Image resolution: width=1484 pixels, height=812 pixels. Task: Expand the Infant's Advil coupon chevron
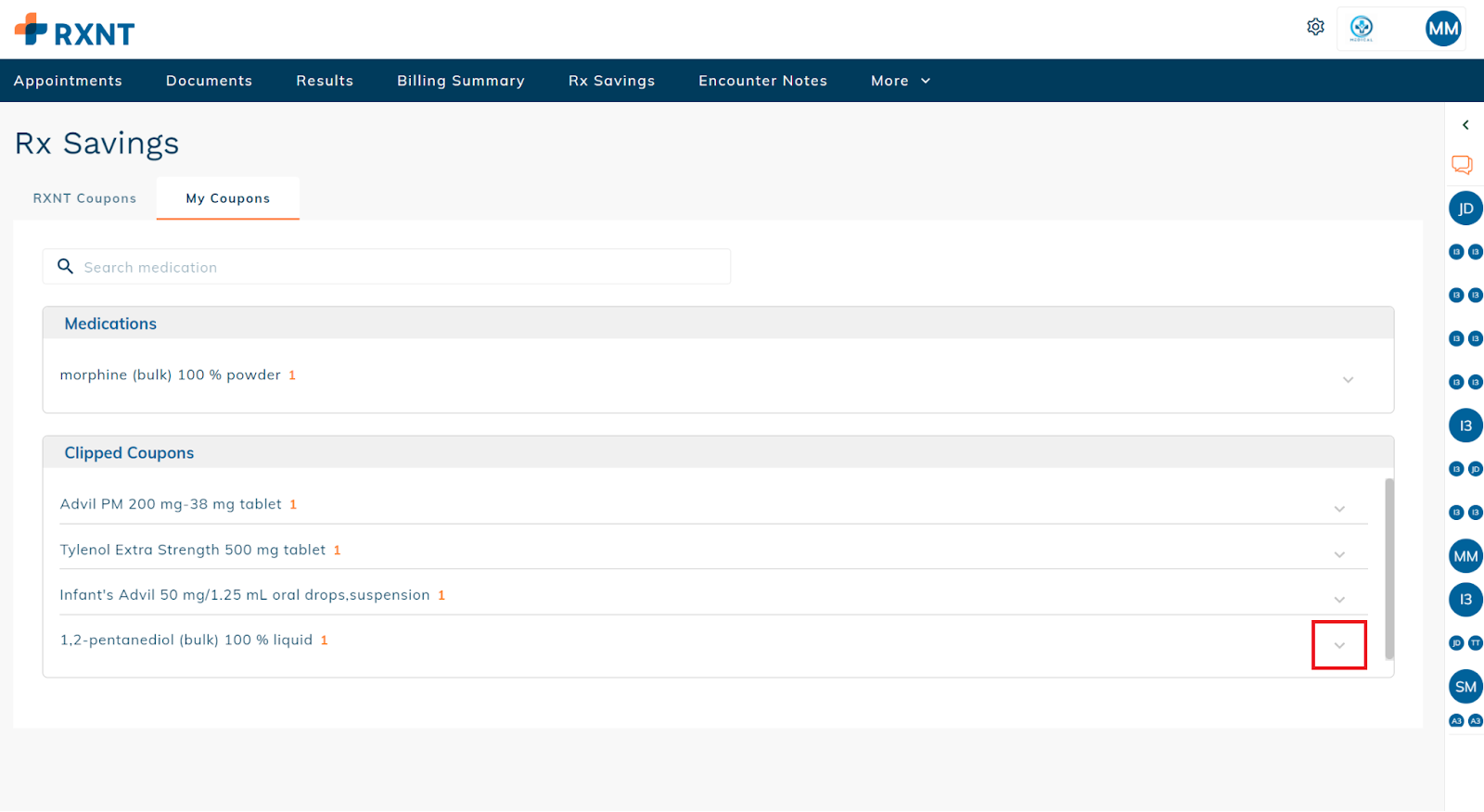(1339, 600)
